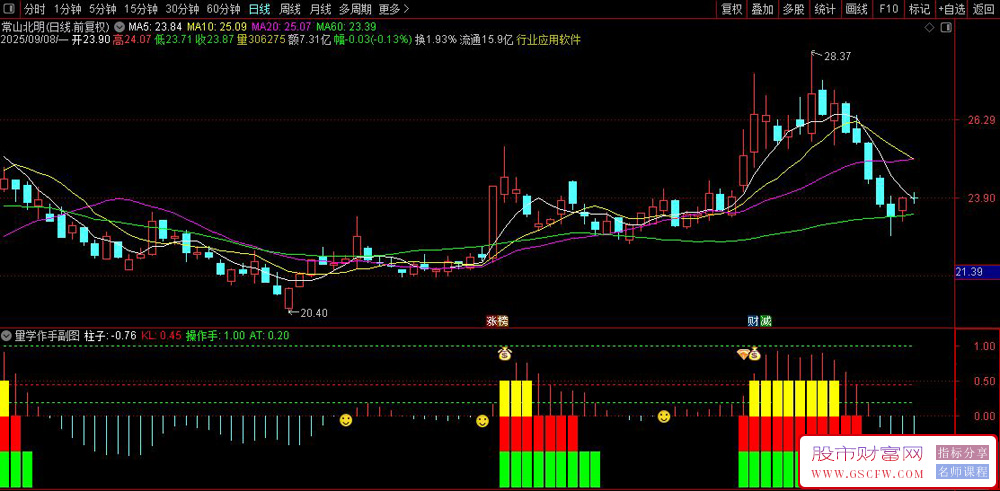Click the third smiley face signal icon
The width and height of the screenshot is (1000, 491).
[664, 416]
